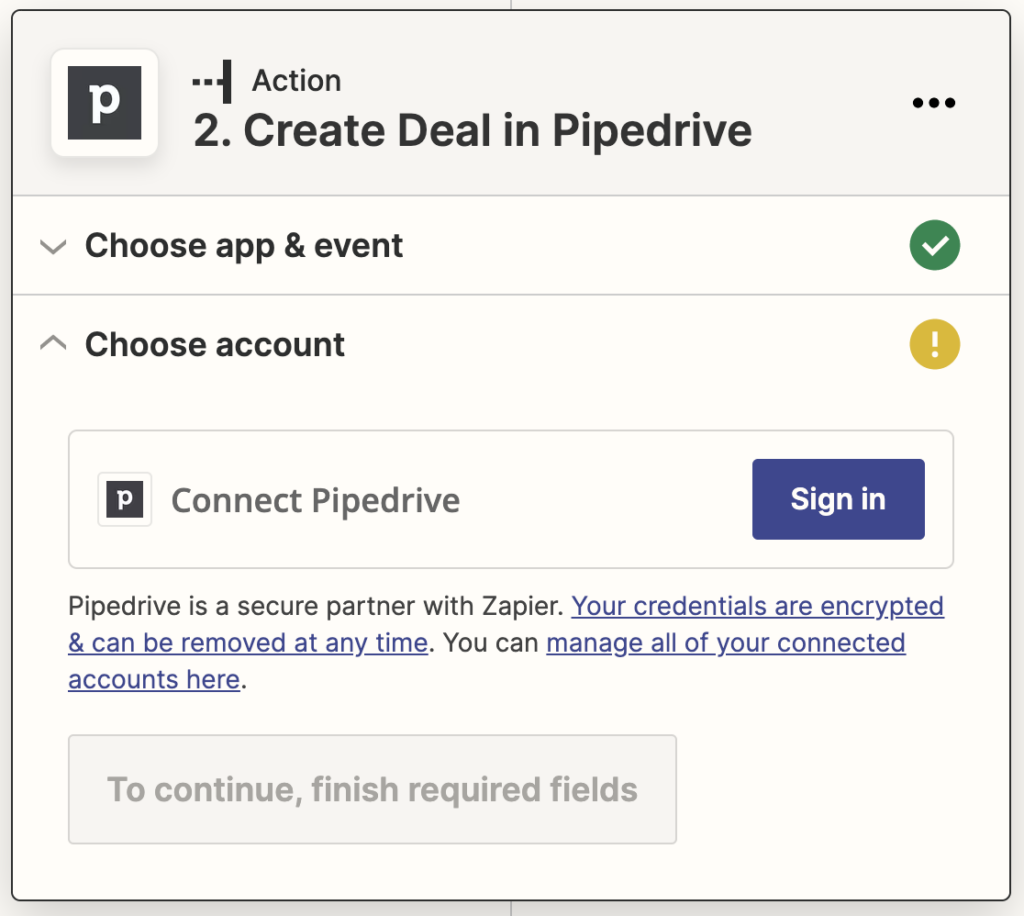Select the Choose account section header

(x=215, y=344)
